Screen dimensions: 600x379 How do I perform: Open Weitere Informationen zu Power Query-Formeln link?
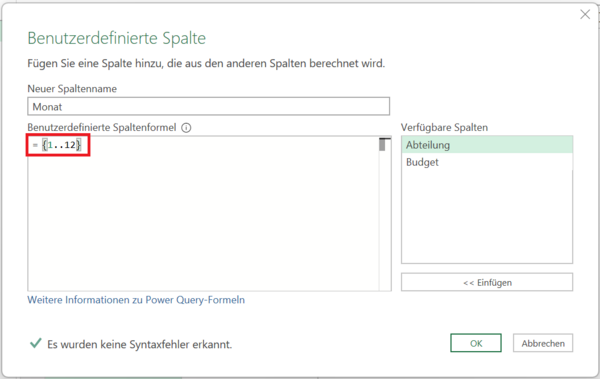point(136,300)
